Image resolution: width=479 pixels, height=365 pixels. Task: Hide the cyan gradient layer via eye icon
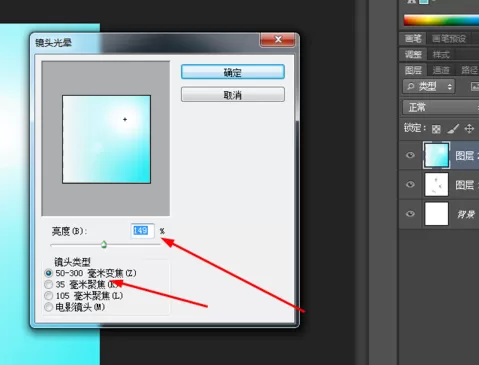410,155
